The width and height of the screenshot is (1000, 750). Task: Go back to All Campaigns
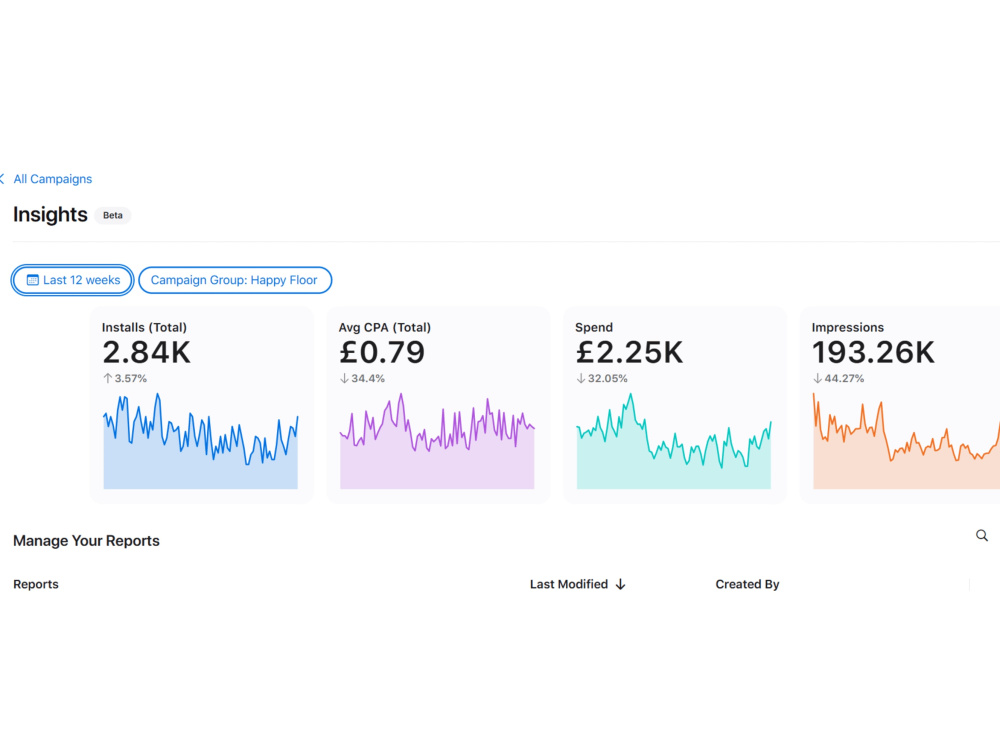(52, 179)
